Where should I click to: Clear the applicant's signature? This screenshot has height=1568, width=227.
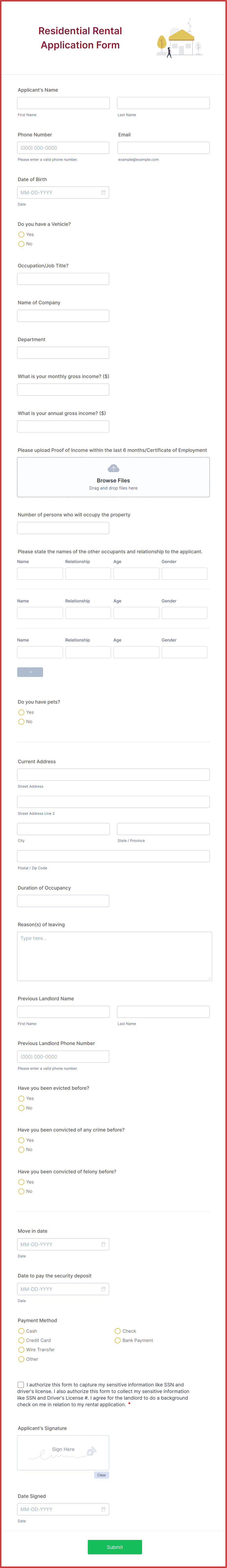tap(102, 1474)
